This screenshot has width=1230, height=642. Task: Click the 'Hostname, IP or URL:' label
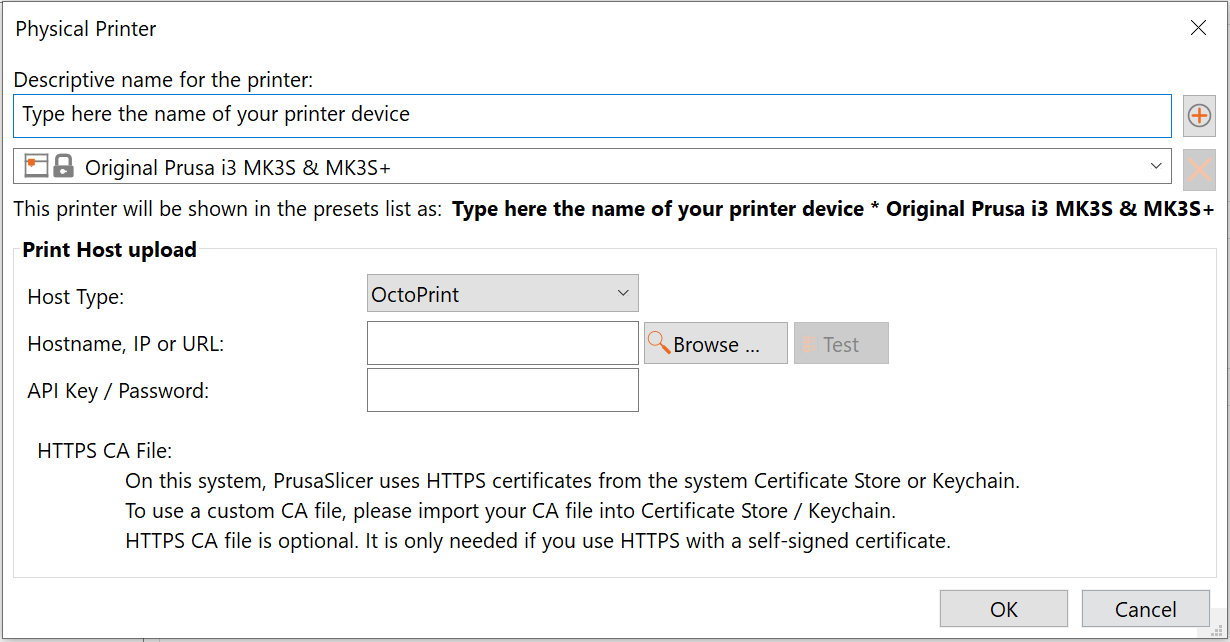[x=126, y=344]
